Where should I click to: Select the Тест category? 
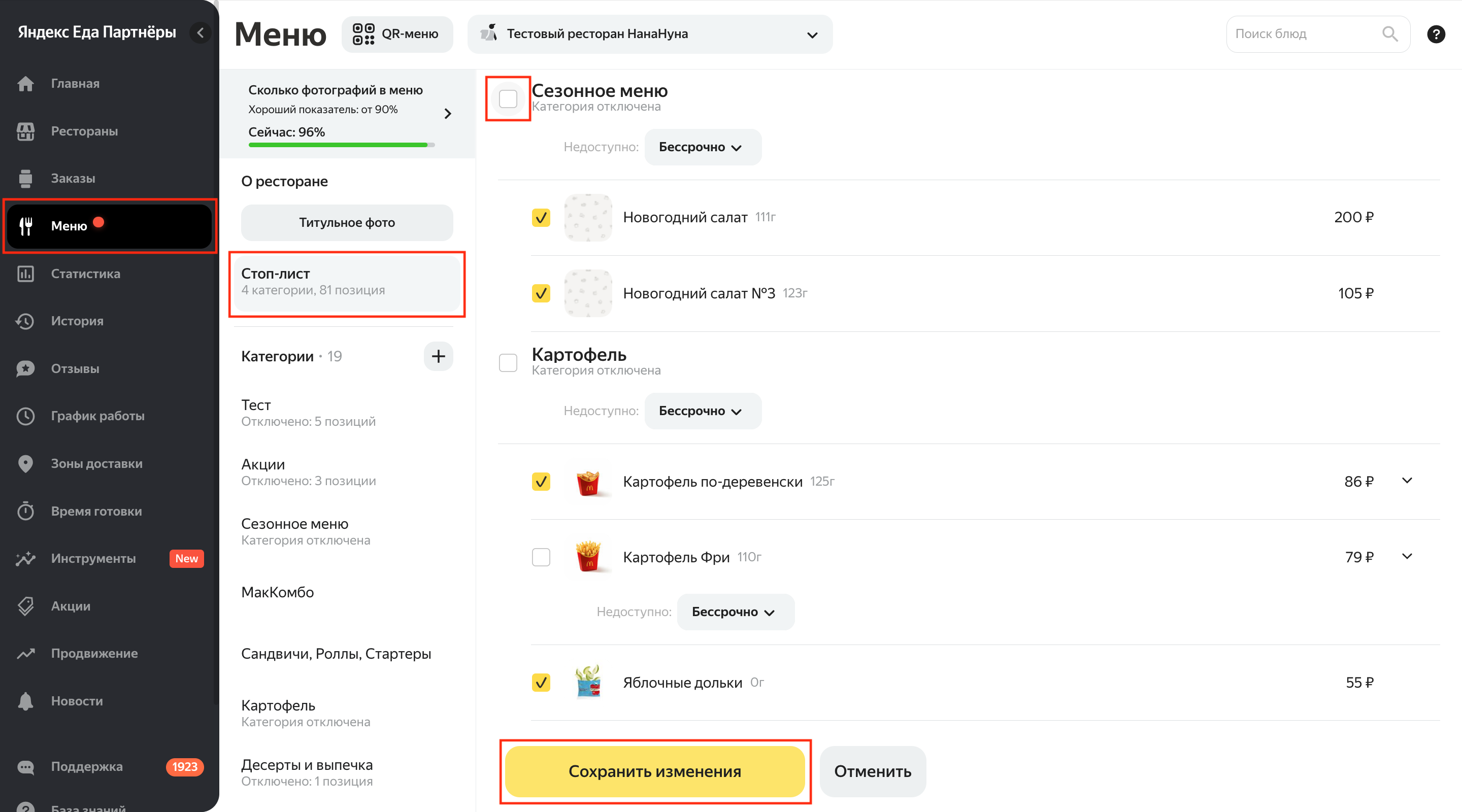[347, 413]
